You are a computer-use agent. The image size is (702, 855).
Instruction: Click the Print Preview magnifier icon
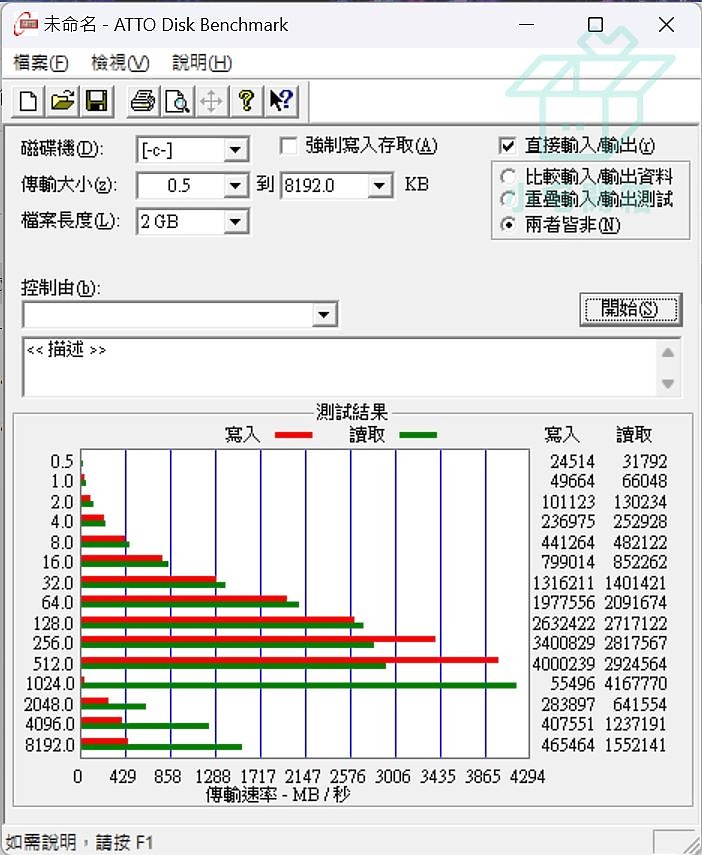coord(177,101)
